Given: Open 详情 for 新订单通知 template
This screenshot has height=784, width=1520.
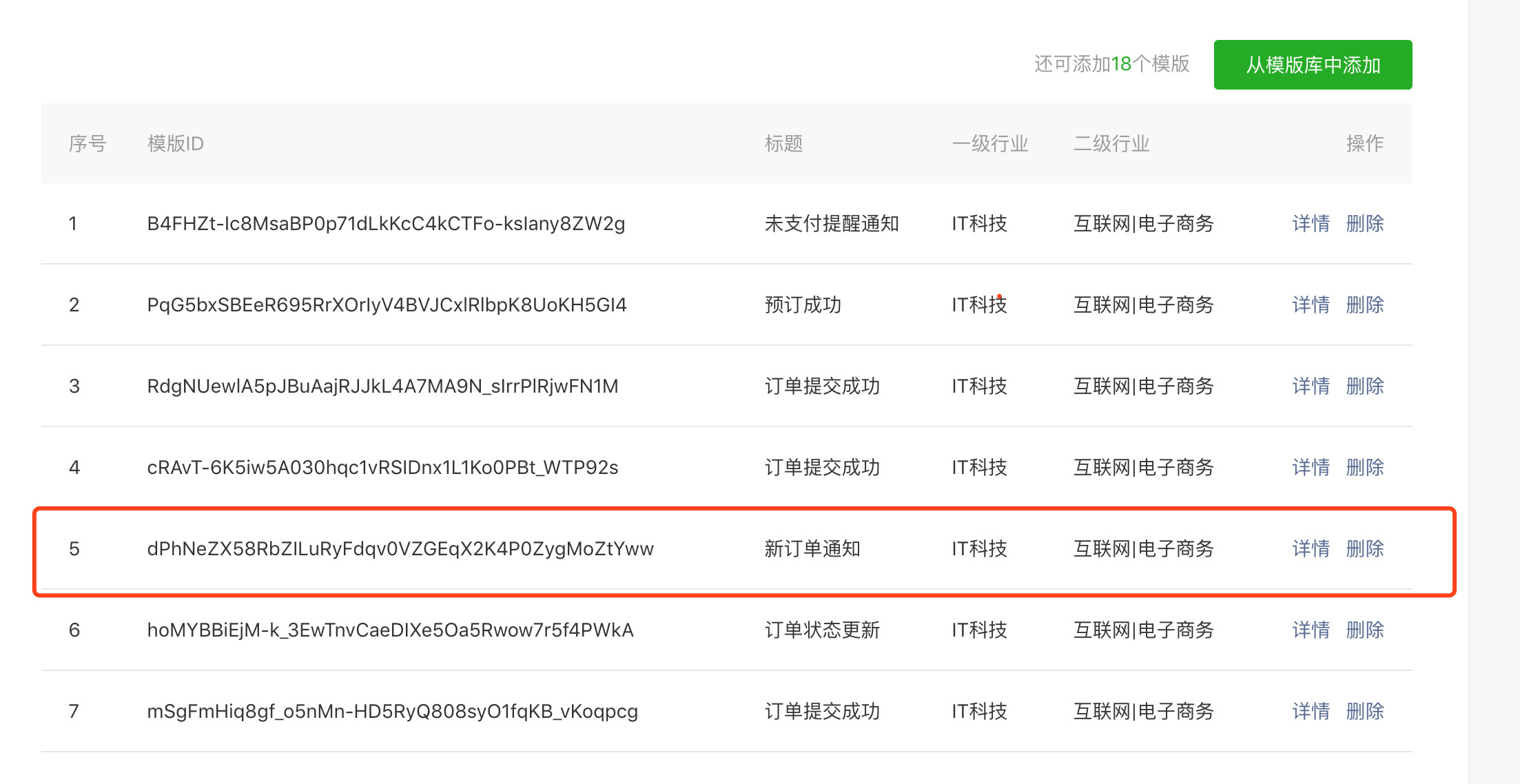Looking at the screenshot, I should tap(1311, 549).
